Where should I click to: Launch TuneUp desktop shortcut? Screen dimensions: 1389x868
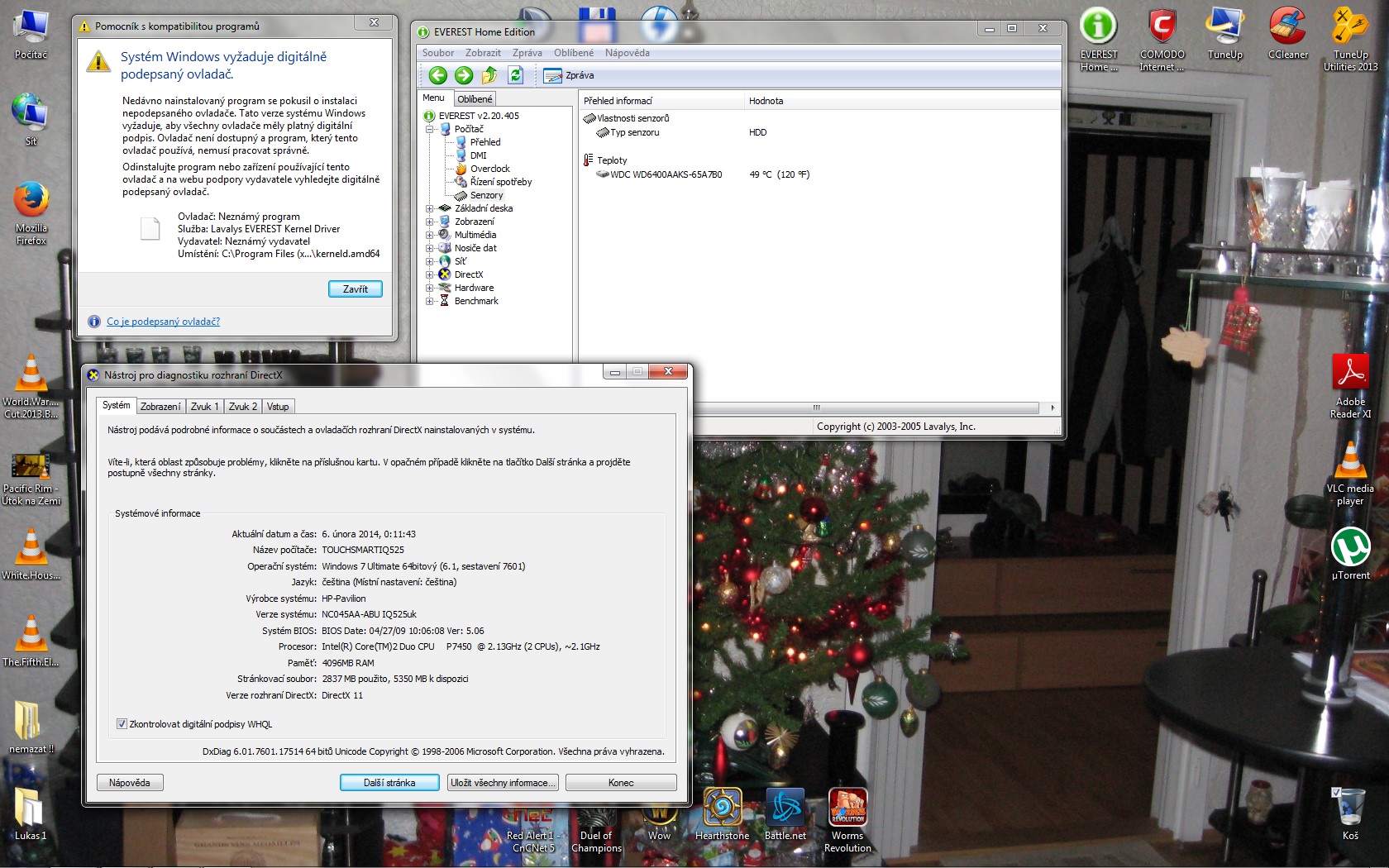1224,35
